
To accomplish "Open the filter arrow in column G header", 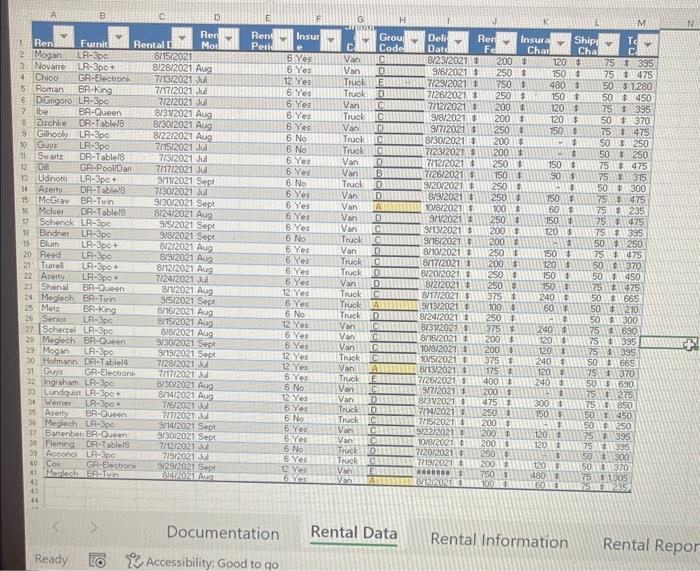I will click(x=366, y=41).
